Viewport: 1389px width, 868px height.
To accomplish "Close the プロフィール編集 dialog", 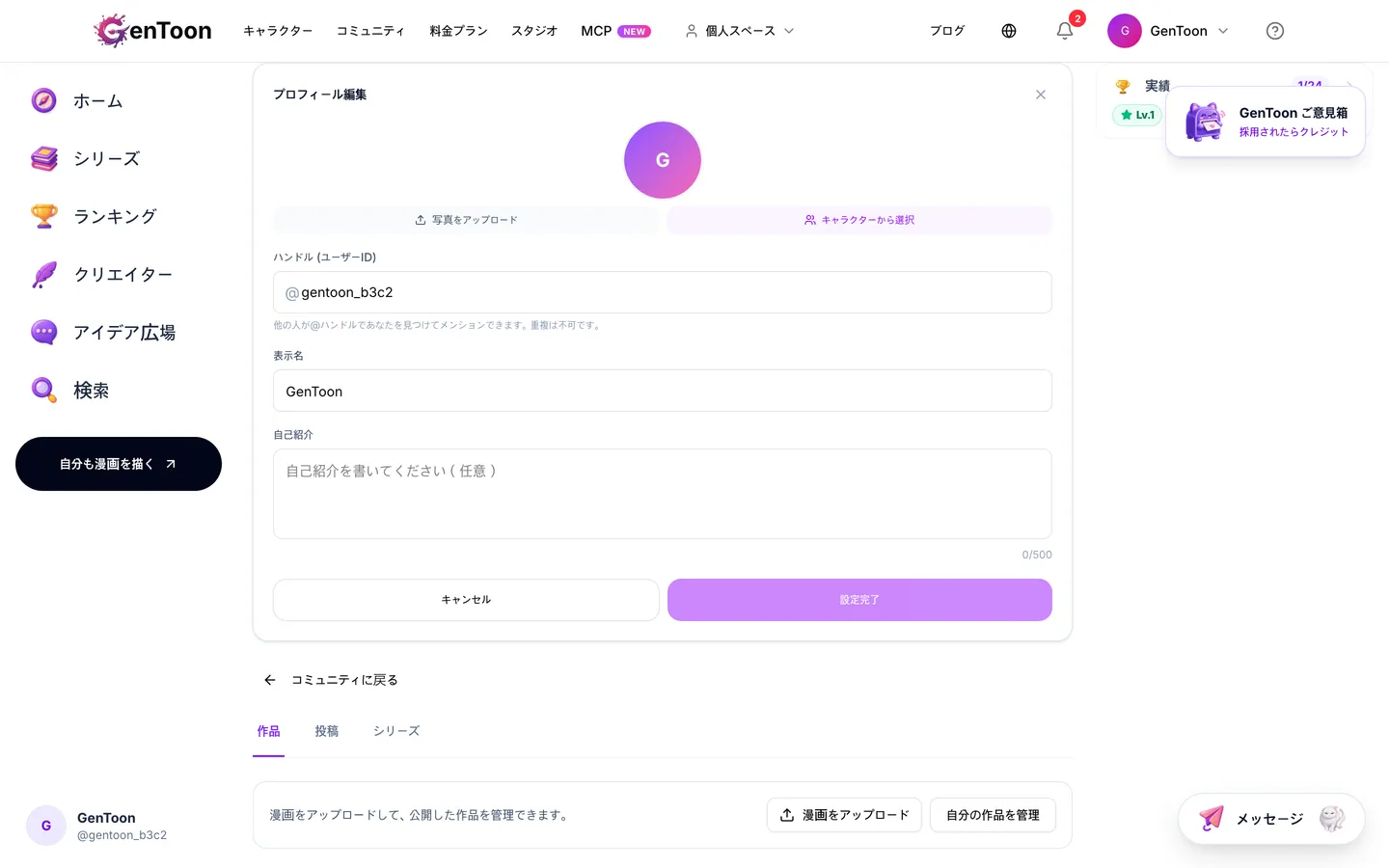I will pos(1041,95).
